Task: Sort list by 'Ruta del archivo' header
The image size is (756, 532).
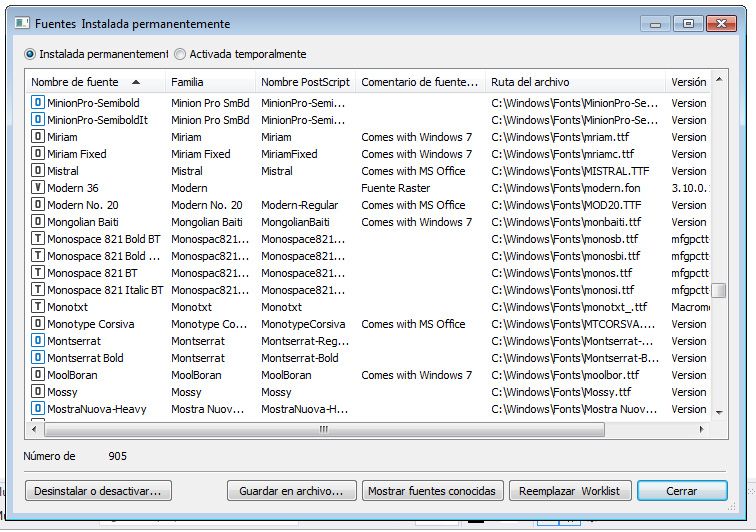Action: 530,82
